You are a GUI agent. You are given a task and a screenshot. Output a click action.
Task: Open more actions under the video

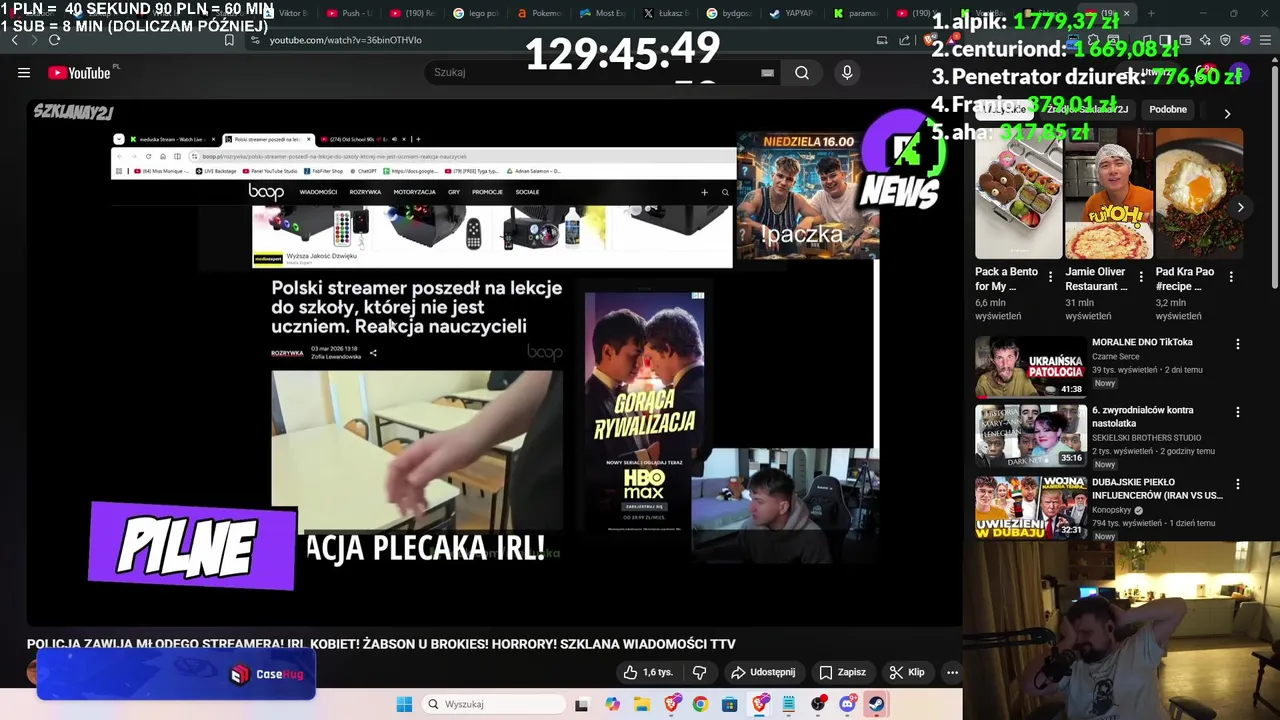952,672
